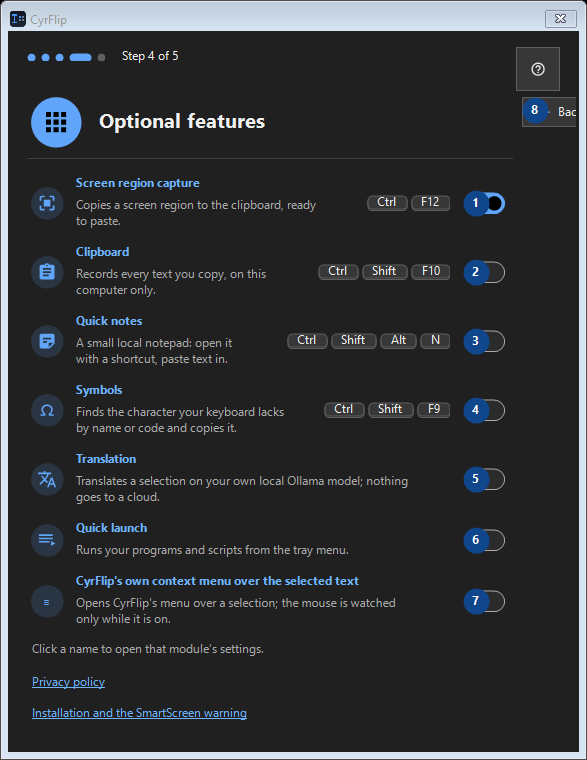This screenshot has height=760, width=587.
Task: Click Shift keycap in Quick notes row
Action: tap(354, 341)
